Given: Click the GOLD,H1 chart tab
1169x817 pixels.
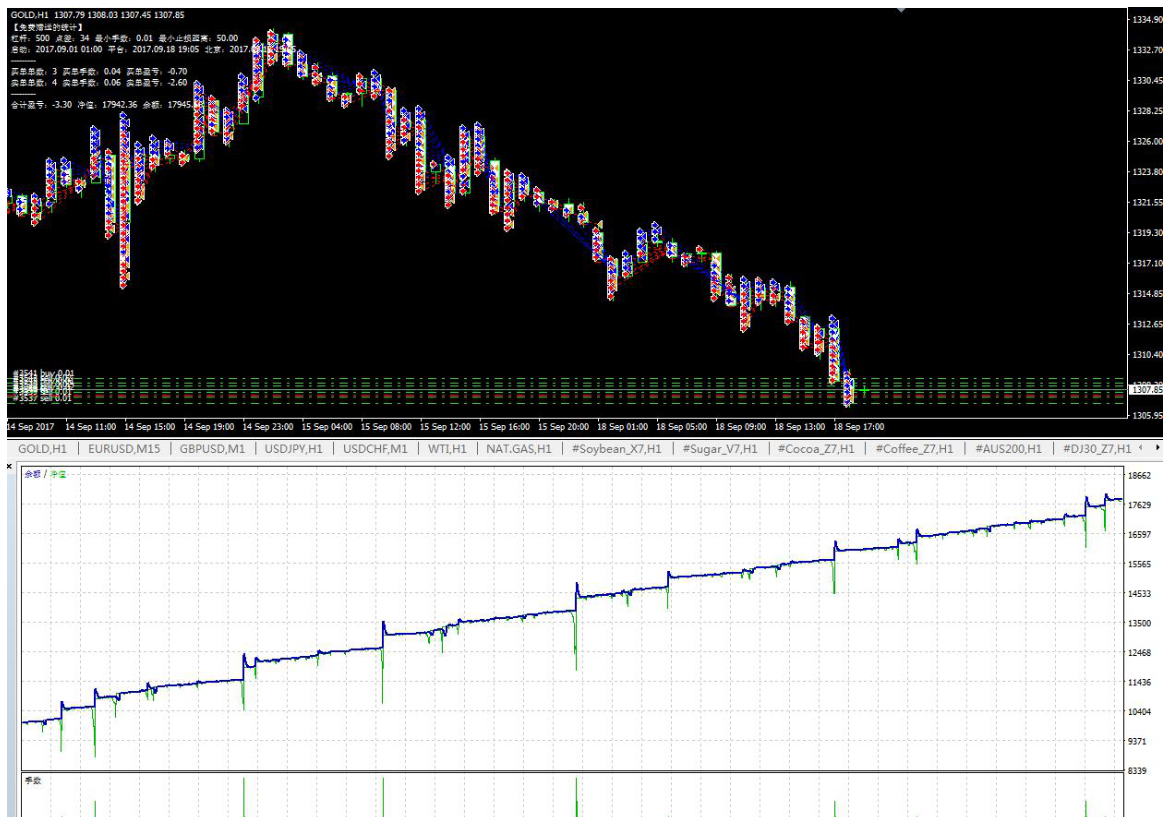Looking at the screenshot, I should (x=42, y=449).
